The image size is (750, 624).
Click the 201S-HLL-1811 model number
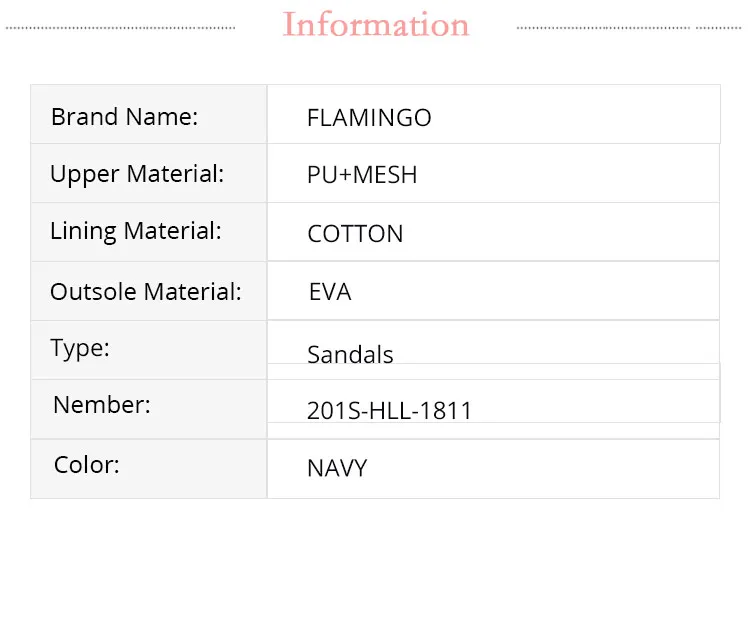389,411
